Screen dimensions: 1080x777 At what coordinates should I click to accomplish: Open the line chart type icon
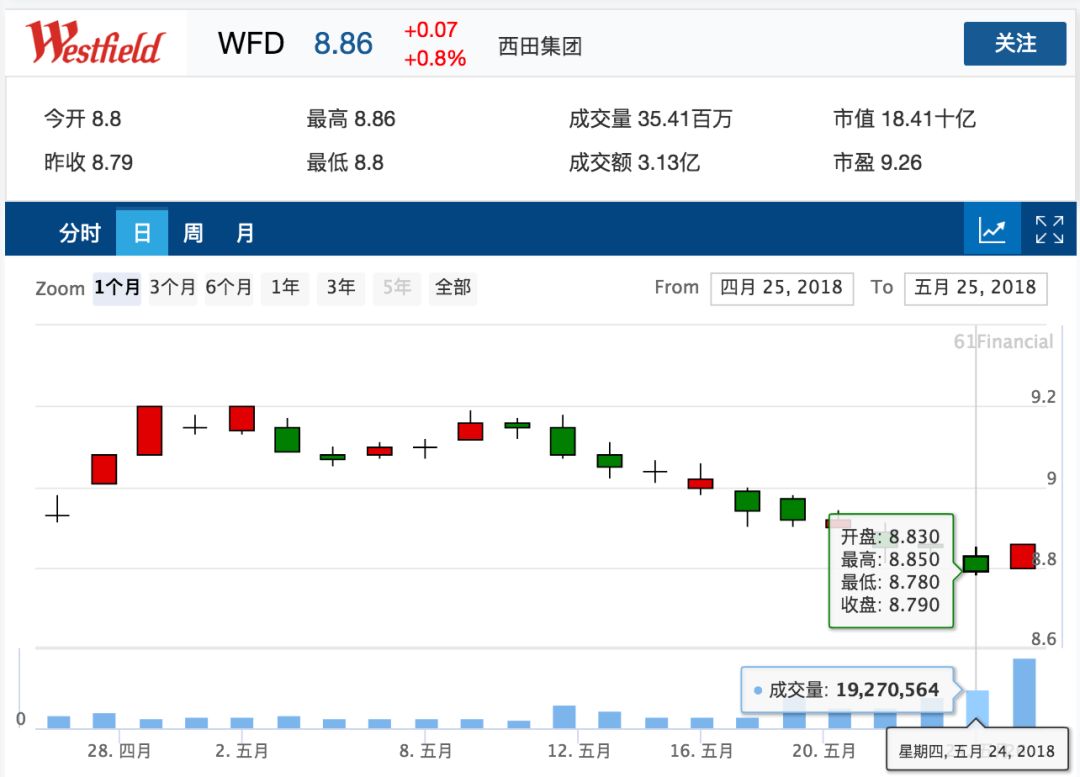[992, 230]
